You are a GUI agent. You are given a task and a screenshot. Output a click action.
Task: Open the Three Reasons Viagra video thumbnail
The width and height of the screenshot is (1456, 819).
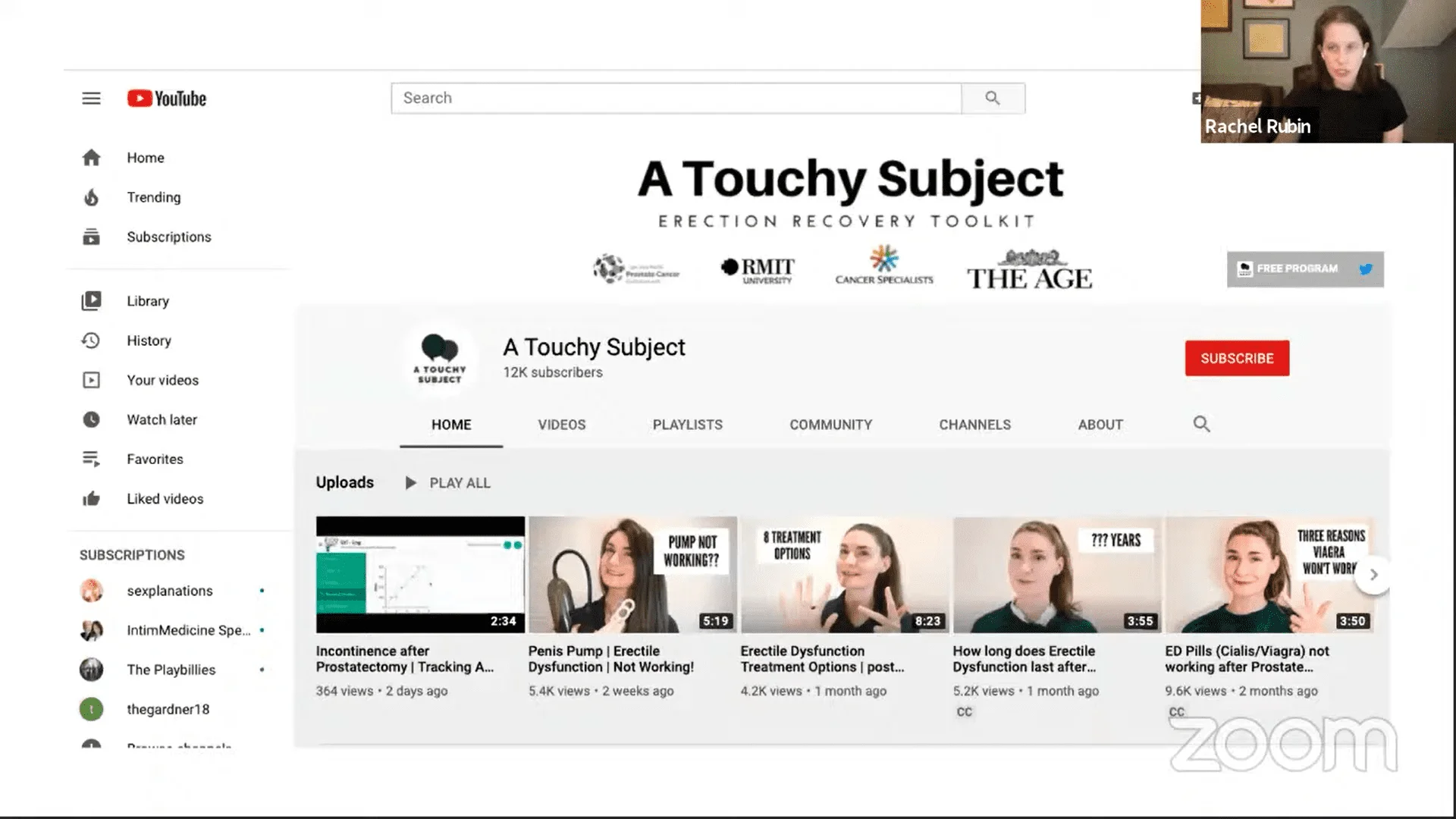1269,575
